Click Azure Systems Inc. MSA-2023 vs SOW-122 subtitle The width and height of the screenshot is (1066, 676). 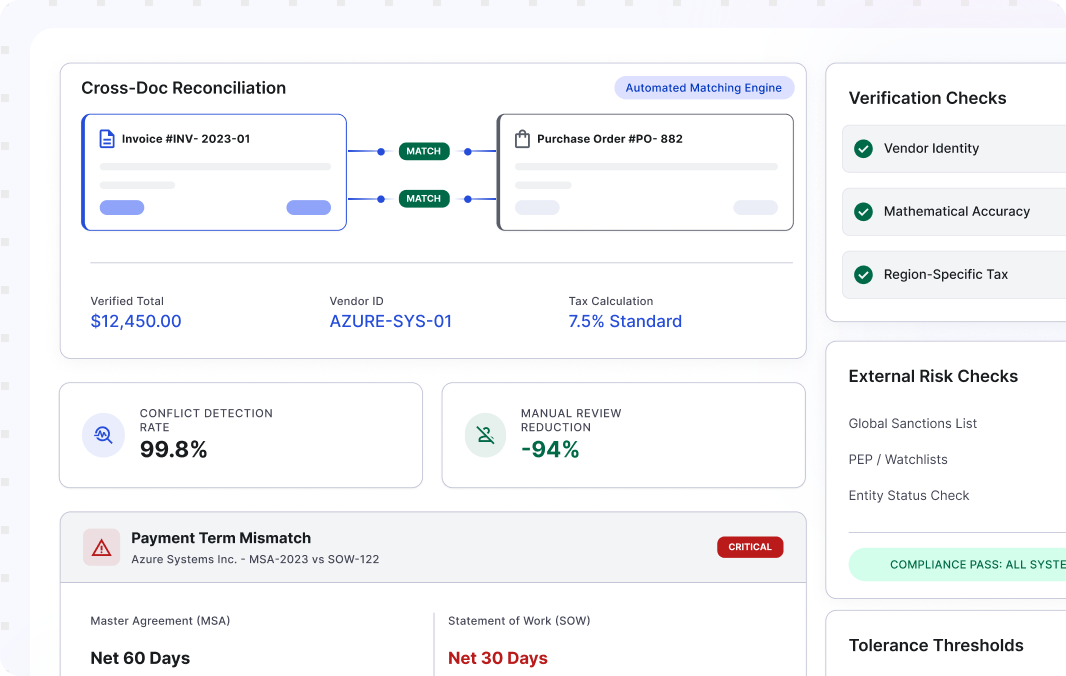click(255, 559)
